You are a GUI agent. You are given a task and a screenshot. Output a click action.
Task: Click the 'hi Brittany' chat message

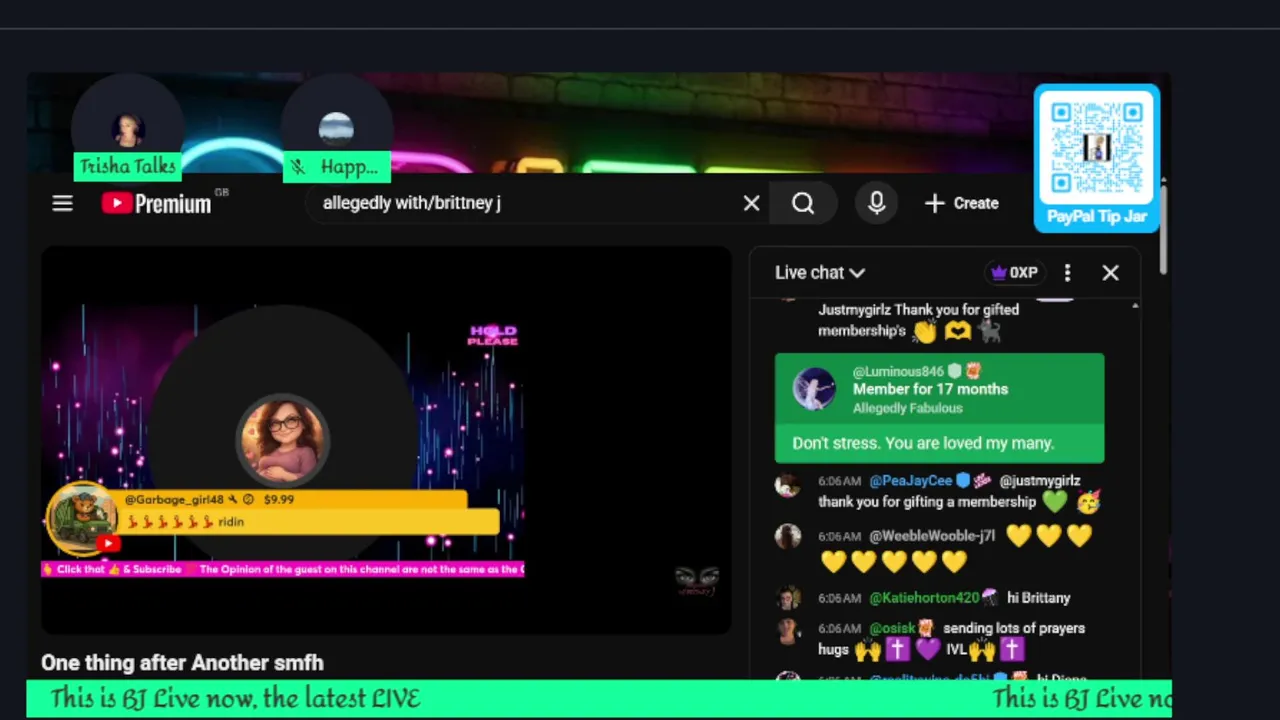click(x=1038, y=598)
